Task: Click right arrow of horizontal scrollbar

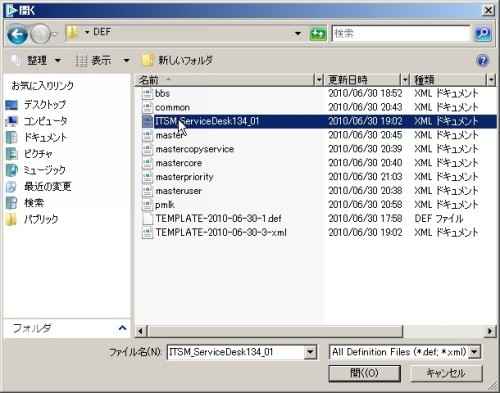Action: (490, 331)
